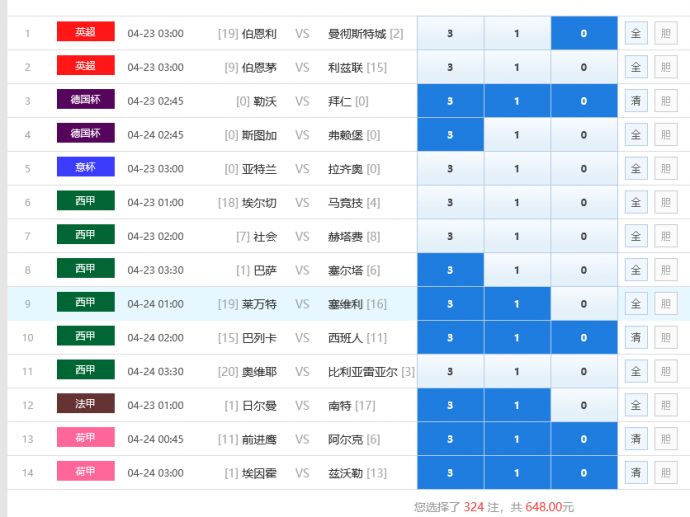
Task: Click the blue 意杯 league tag
Action: tap(85, 169)
